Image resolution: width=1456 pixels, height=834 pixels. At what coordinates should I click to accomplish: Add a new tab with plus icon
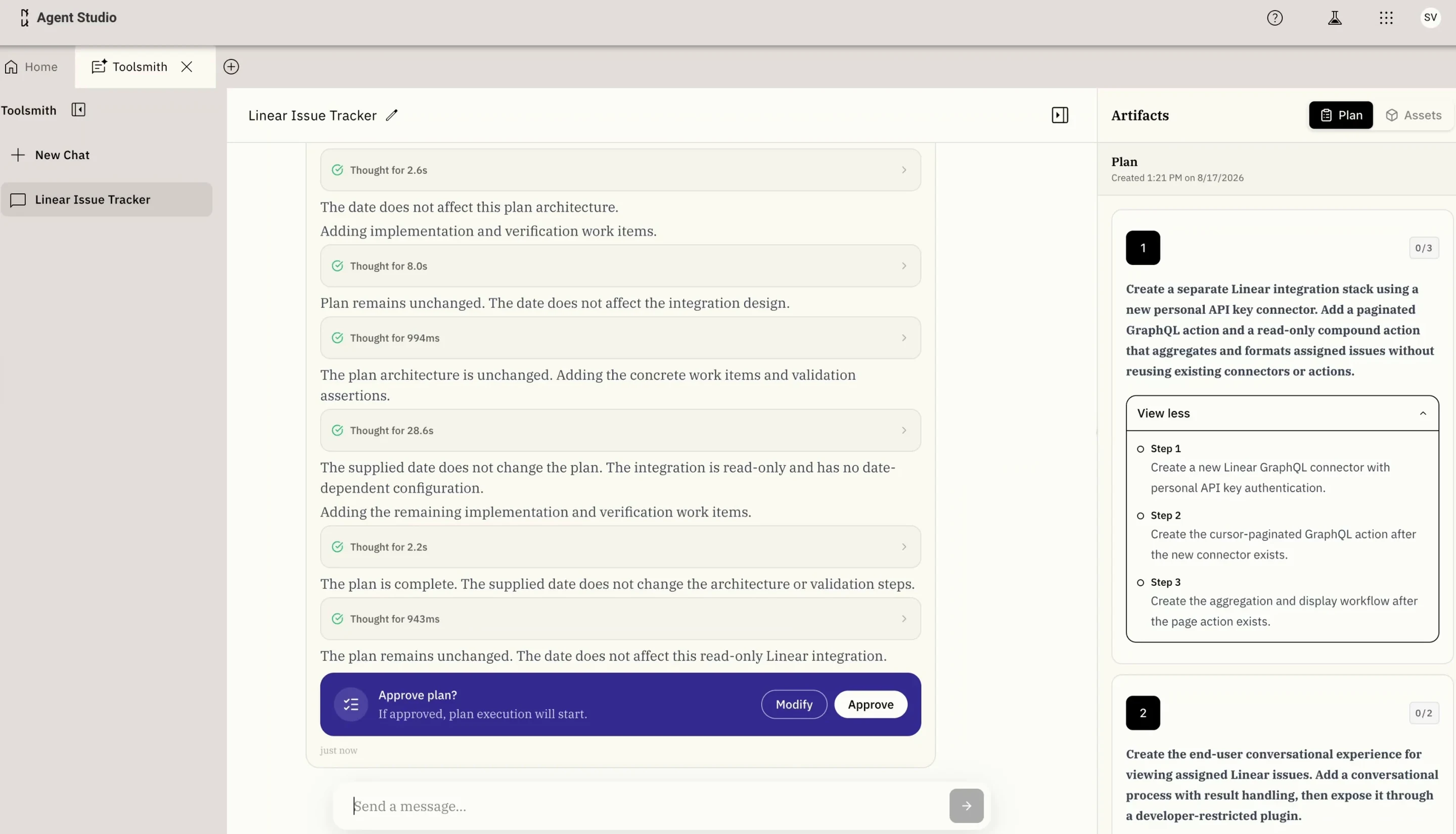tap(231, 67)
